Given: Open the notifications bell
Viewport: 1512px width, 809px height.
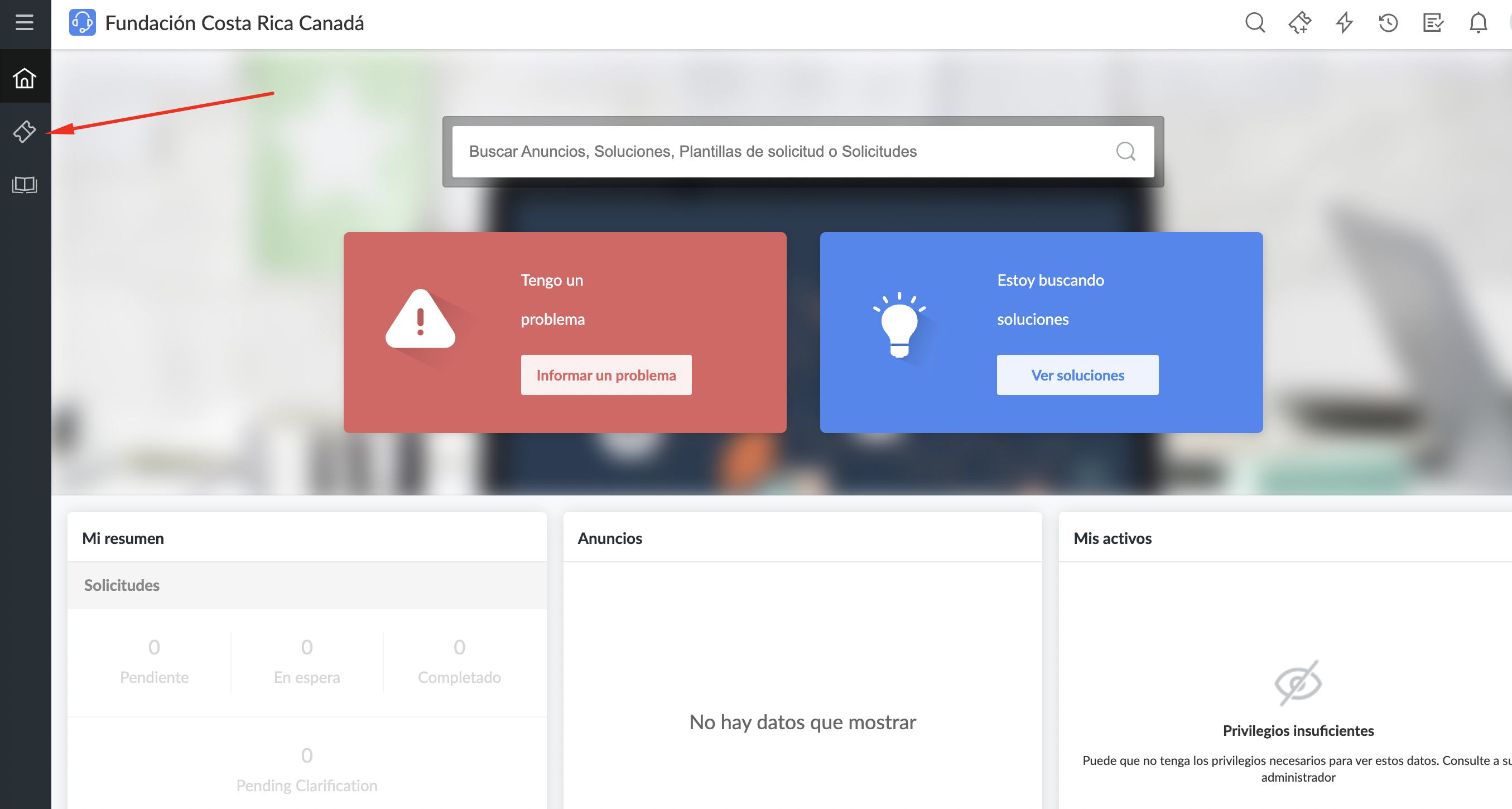Looking at the screenshot, I should [x=1477, y=23].
